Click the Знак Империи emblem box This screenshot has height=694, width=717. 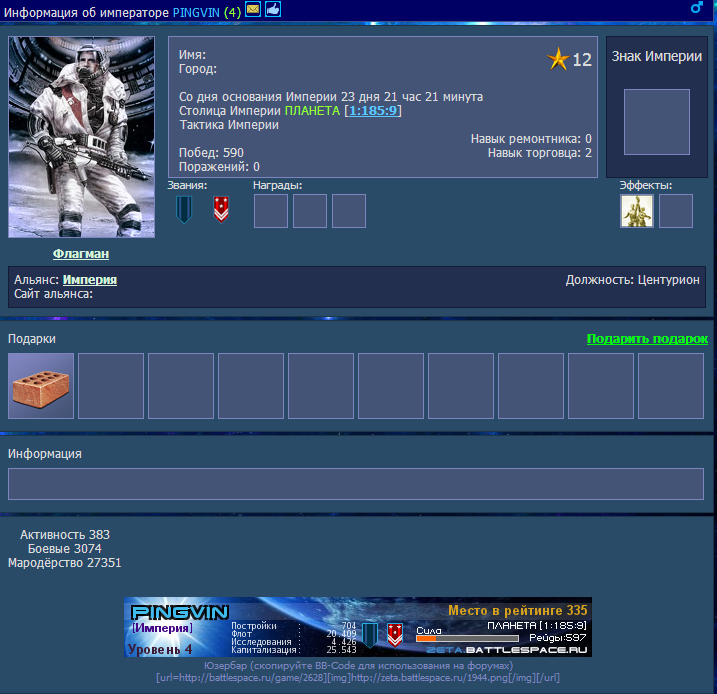pos(656,122)
